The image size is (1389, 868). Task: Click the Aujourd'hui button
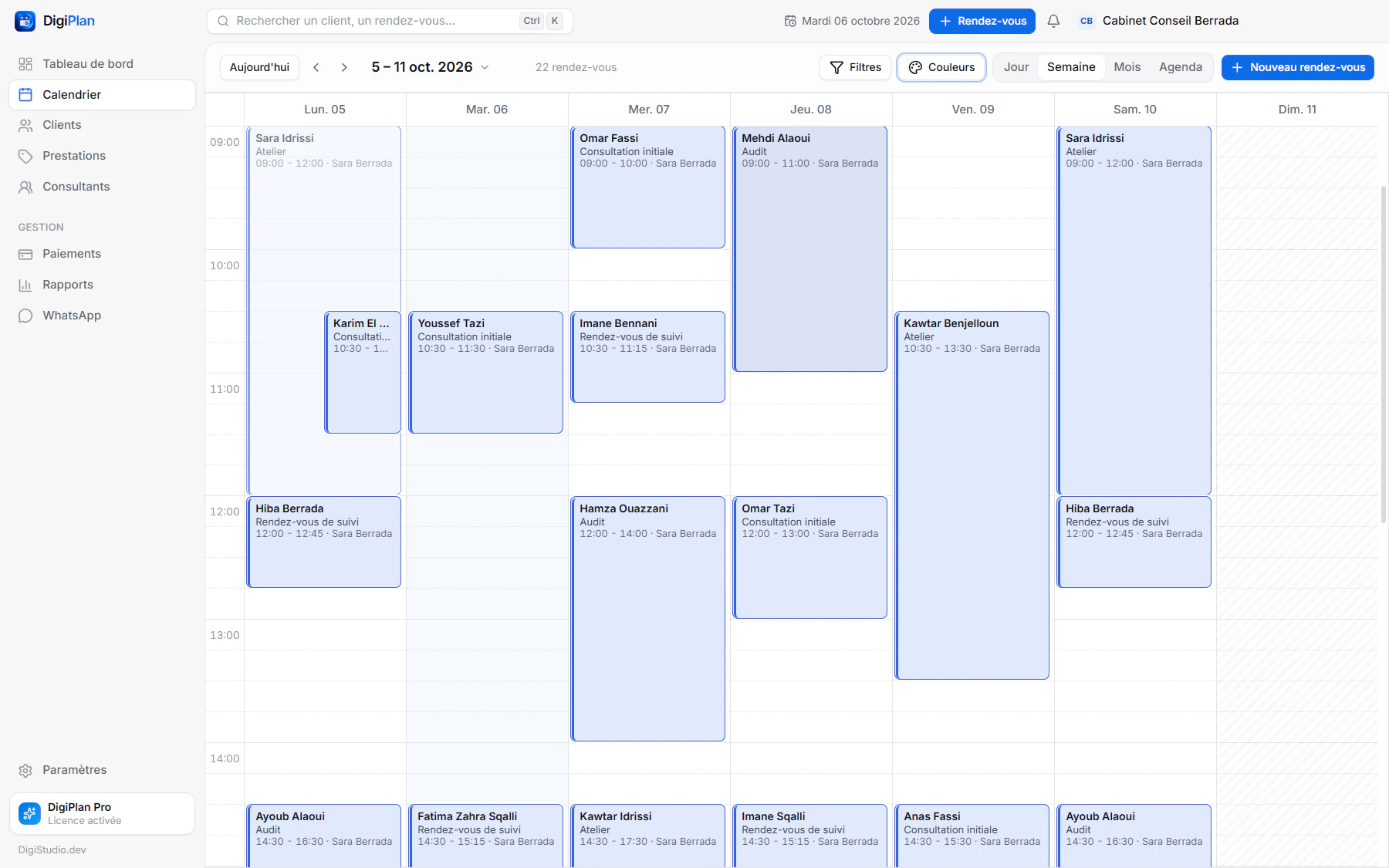(x=259, y=67)
